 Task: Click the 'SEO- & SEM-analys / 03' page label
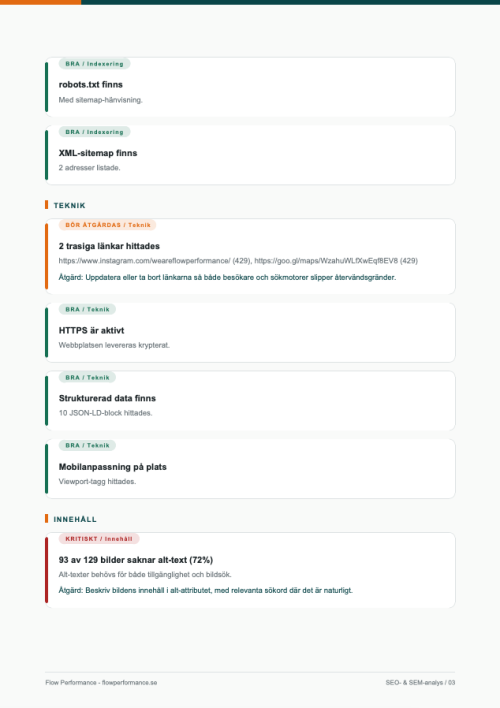(420, 683)
